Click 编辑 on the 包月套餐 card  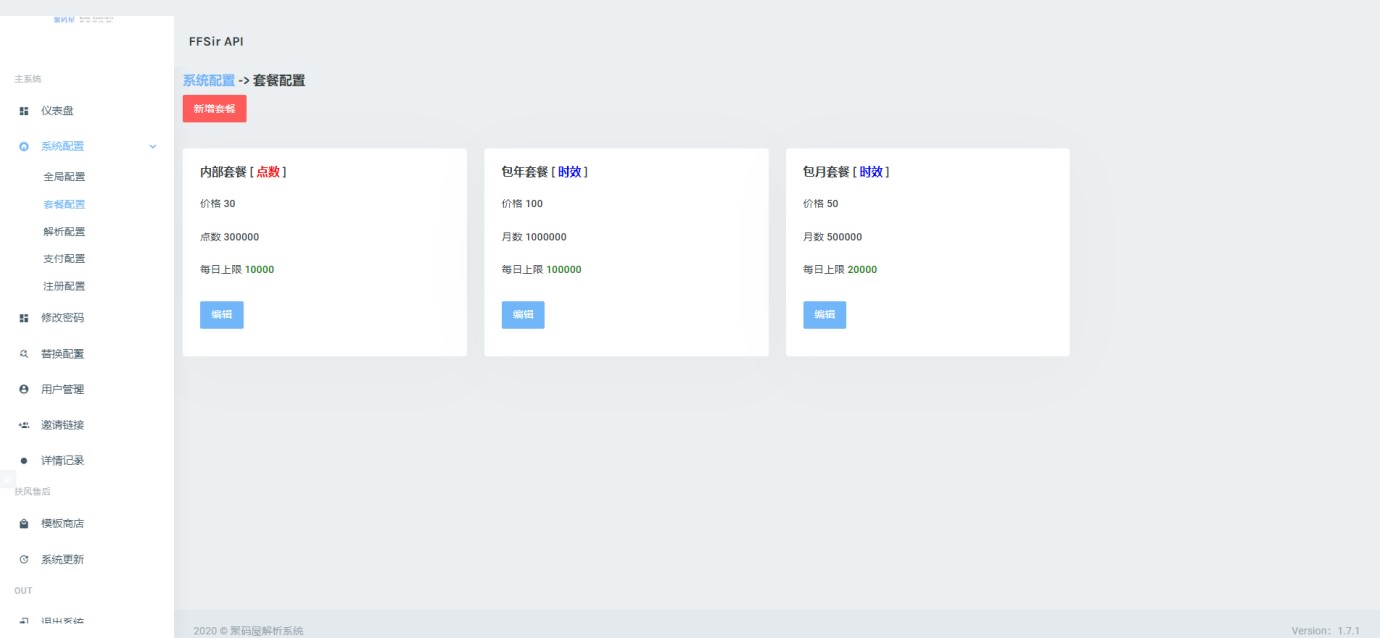(x=824, y=315)
